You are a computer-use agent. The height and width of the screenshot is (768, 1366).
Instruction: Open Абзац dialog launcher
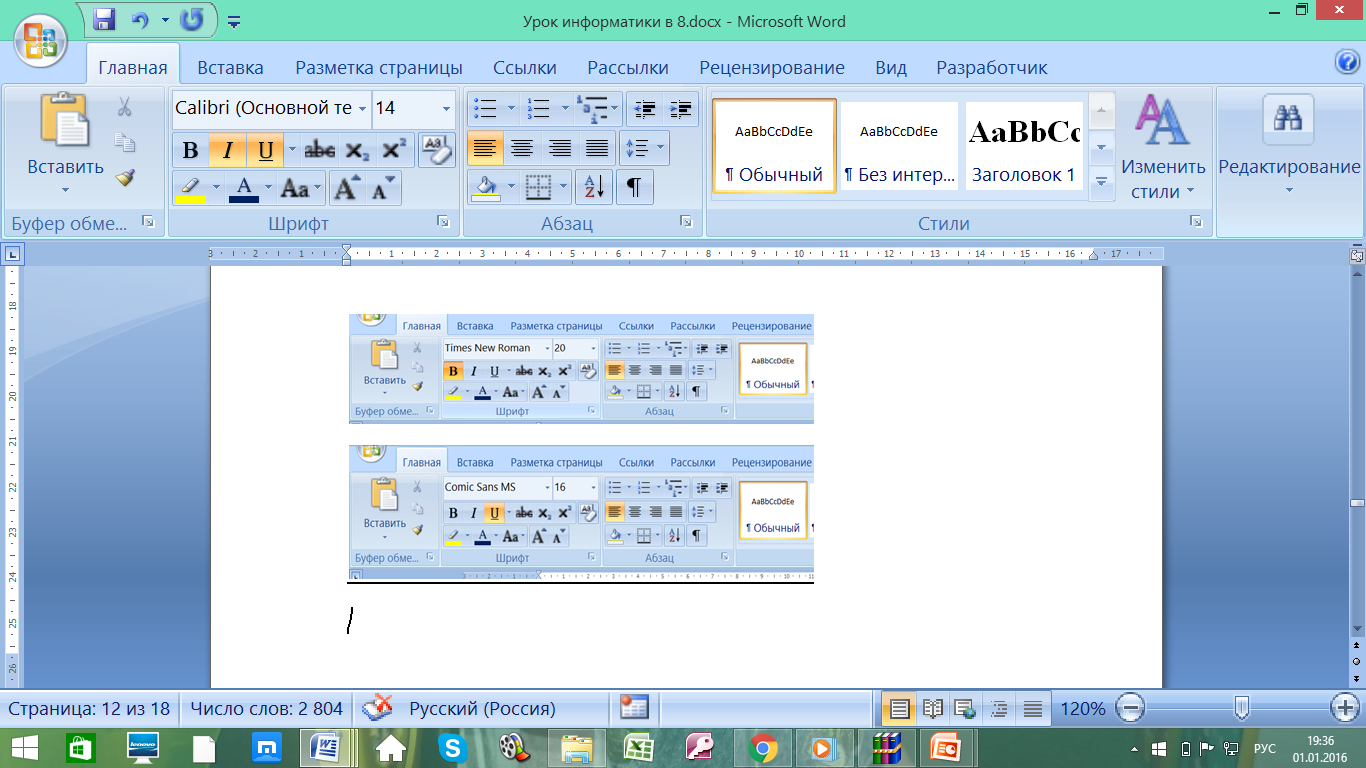pyautogui.click(x=686, y=222)
